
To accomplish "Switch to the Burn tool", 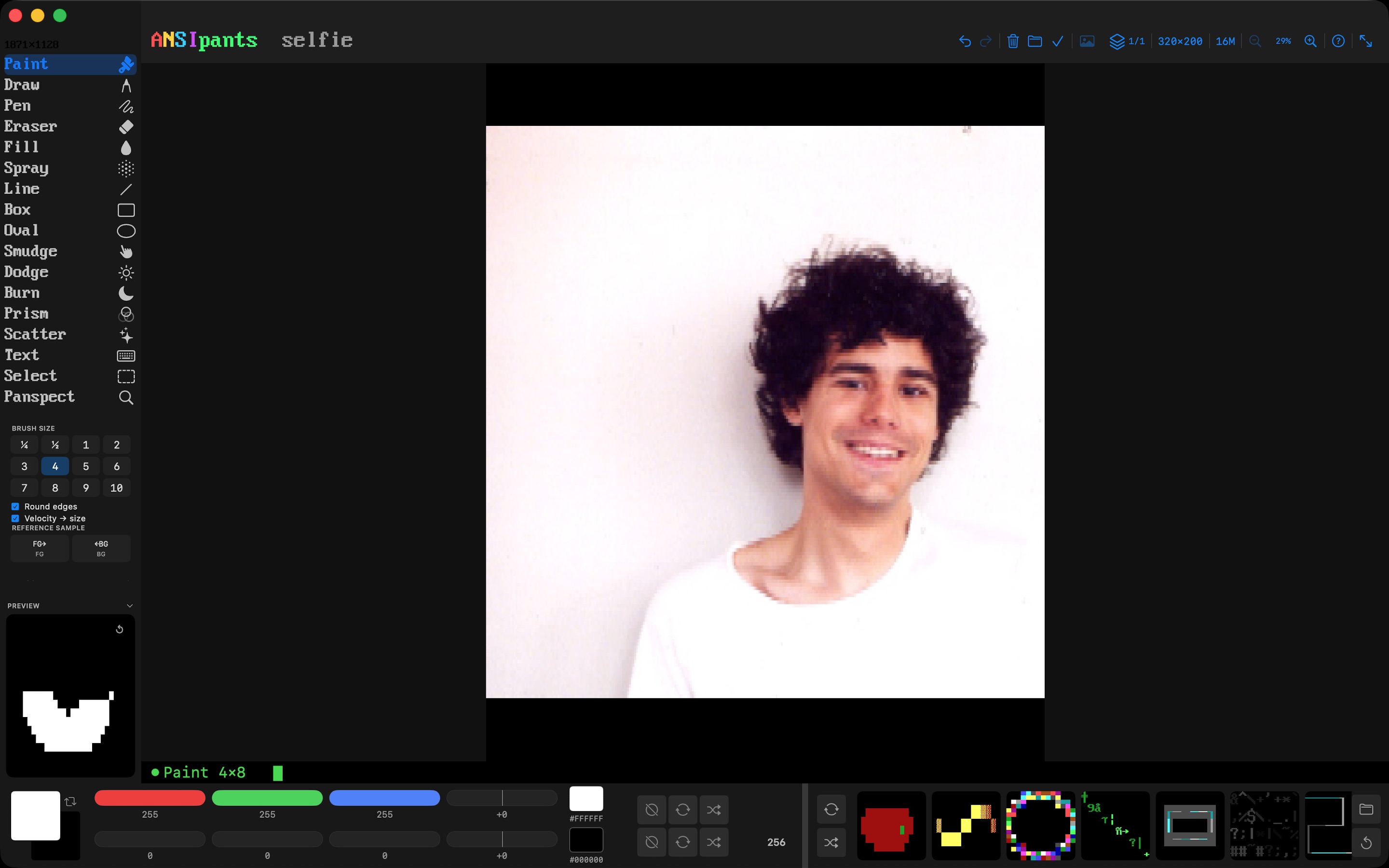I will point(69,293).
